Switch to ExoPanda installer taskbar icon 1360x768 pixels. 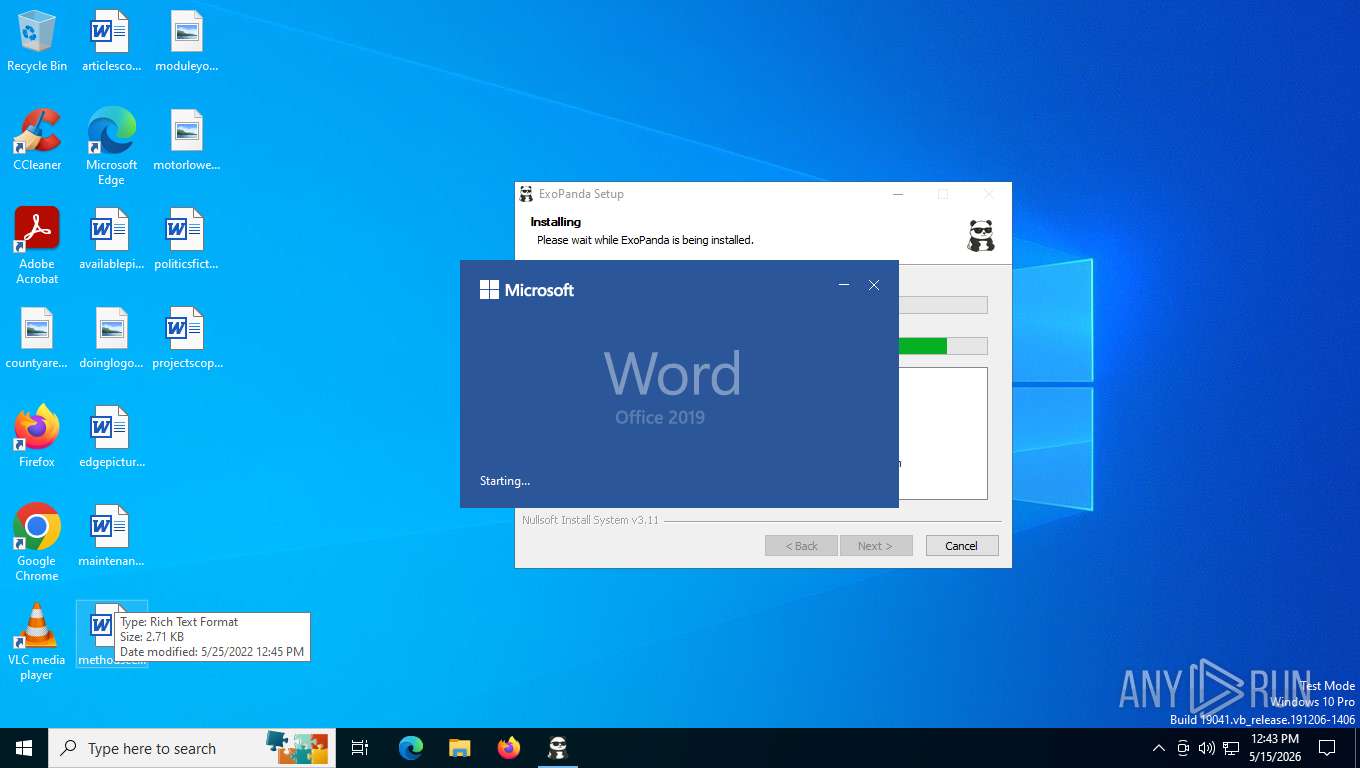(x=558, y=748)
